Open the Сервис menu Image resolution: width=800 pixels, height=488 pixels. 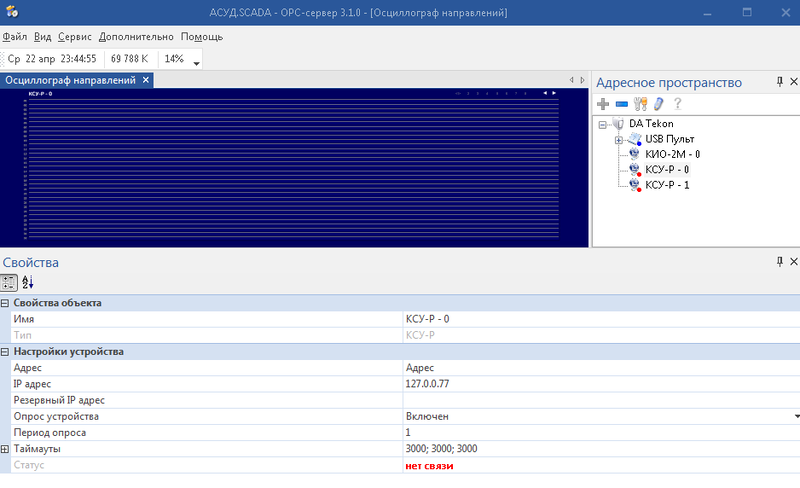click(74, 37)
